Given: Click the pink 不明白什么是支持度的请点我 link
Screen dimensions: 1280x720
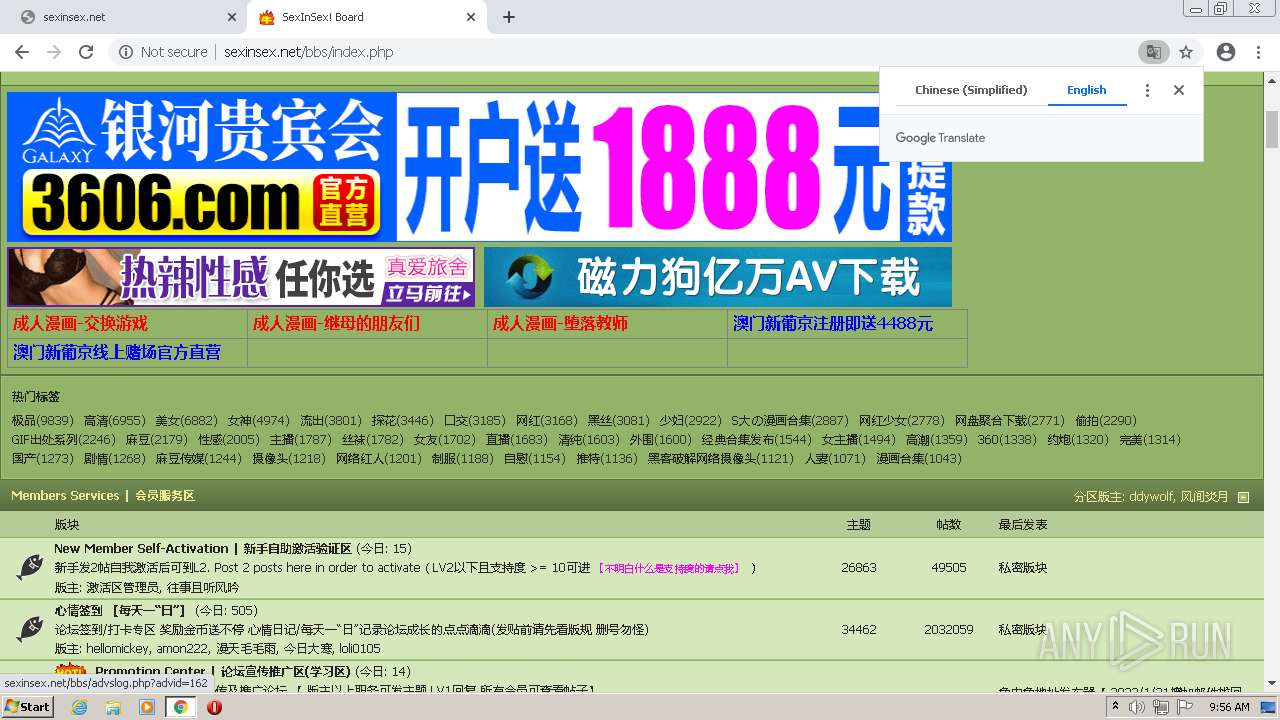Looking at the screenshot, I should (668, 568).
